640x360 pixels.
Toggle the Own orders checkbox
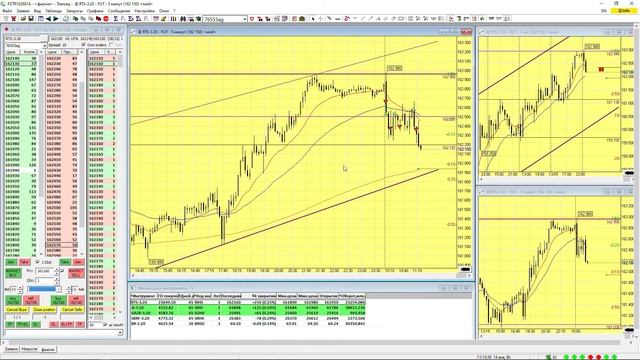click(83, 45)
